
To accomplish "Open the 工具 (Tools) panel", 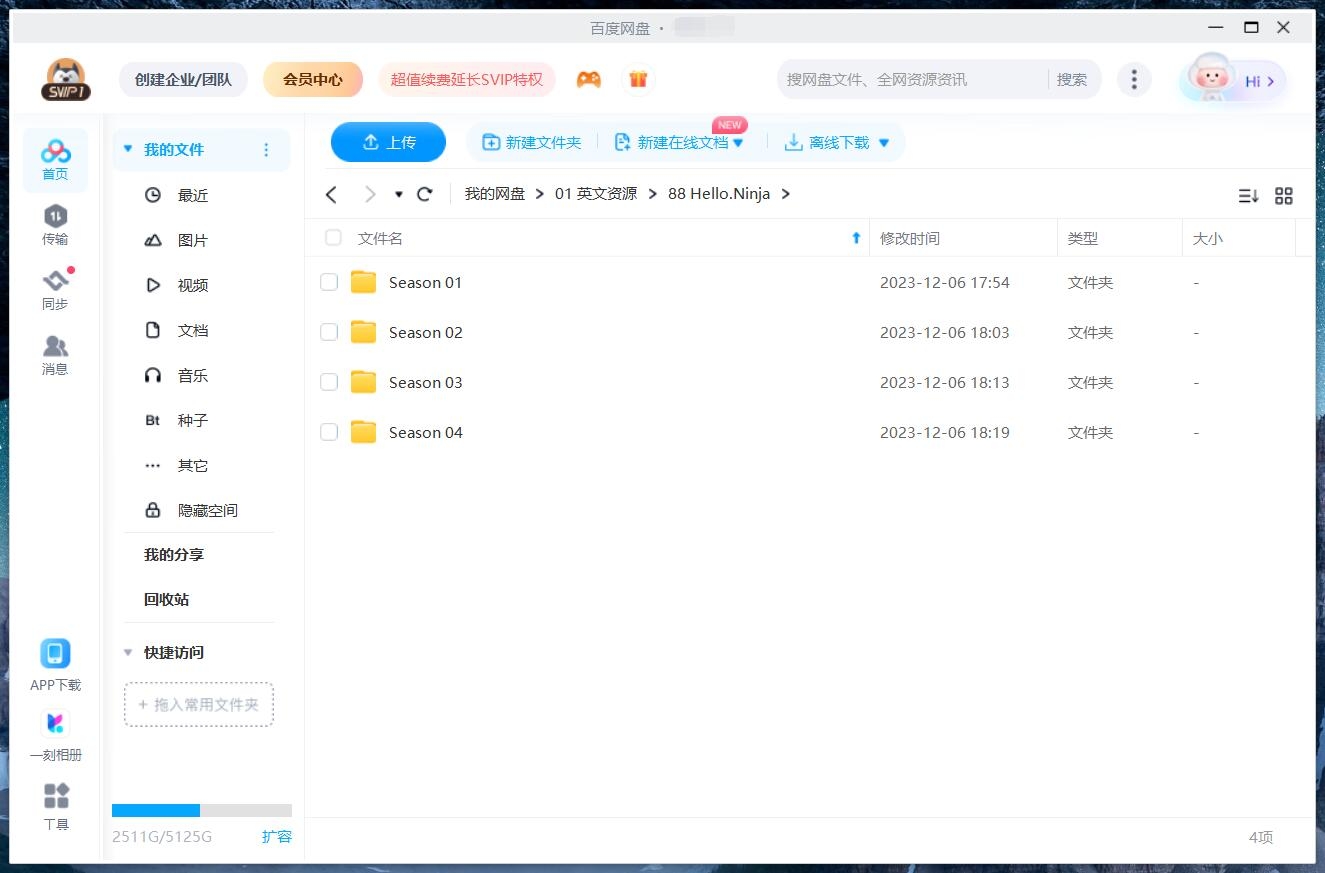I will (55, 800).
